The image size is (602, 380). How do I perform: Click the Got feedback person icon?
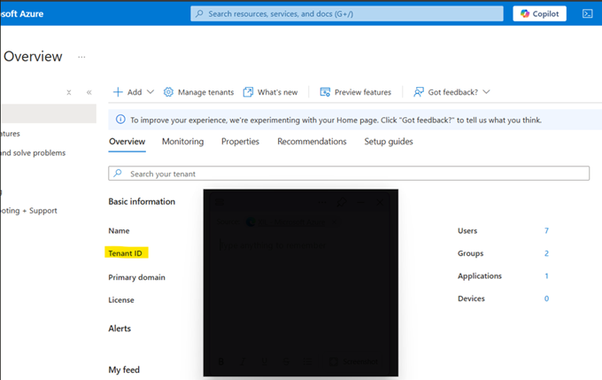[418, 92]
